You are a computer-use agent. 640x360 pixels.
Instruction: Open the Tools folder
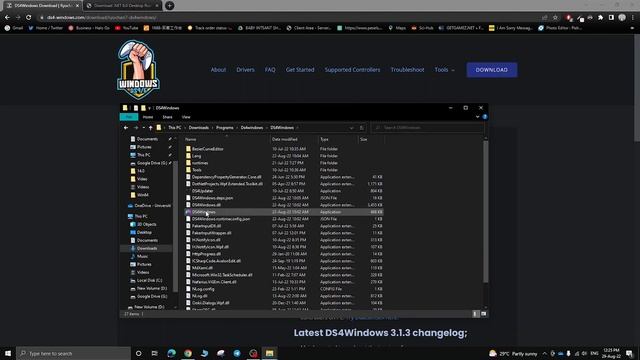[x=196, y=170]
